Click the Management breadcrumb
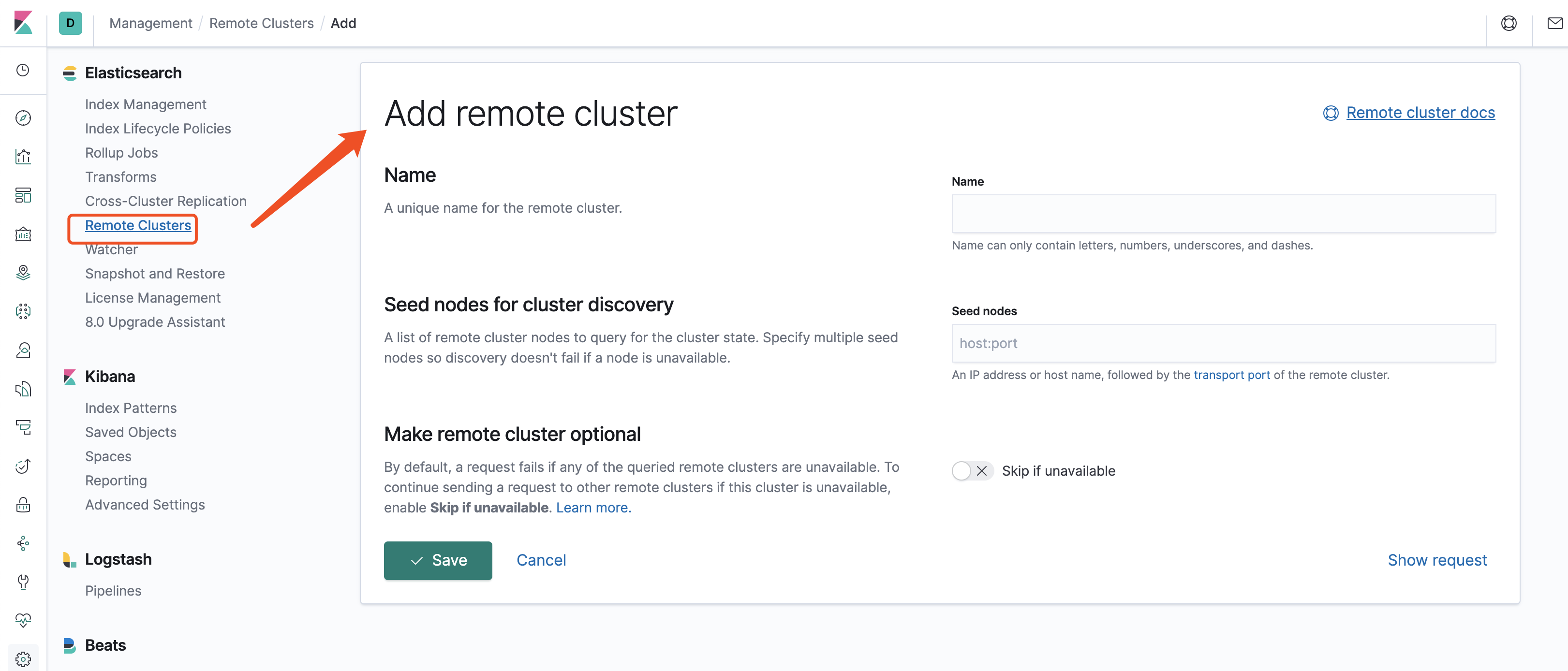The width and height of the screenshot is (1568, 671). [150, 23]
